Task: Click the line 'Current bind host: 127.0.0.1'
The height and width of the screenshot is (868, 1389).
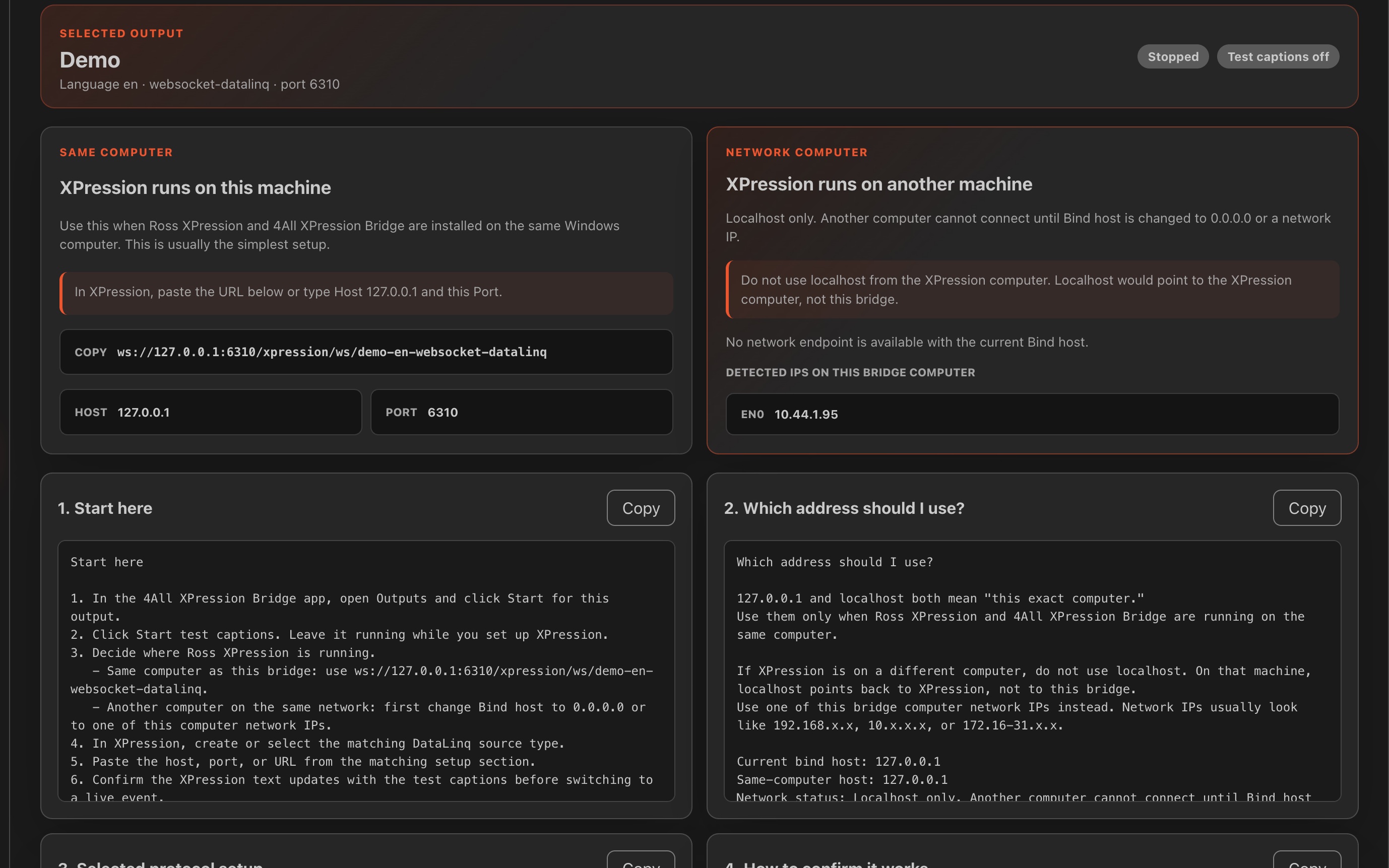Action: tap(838, 761)
